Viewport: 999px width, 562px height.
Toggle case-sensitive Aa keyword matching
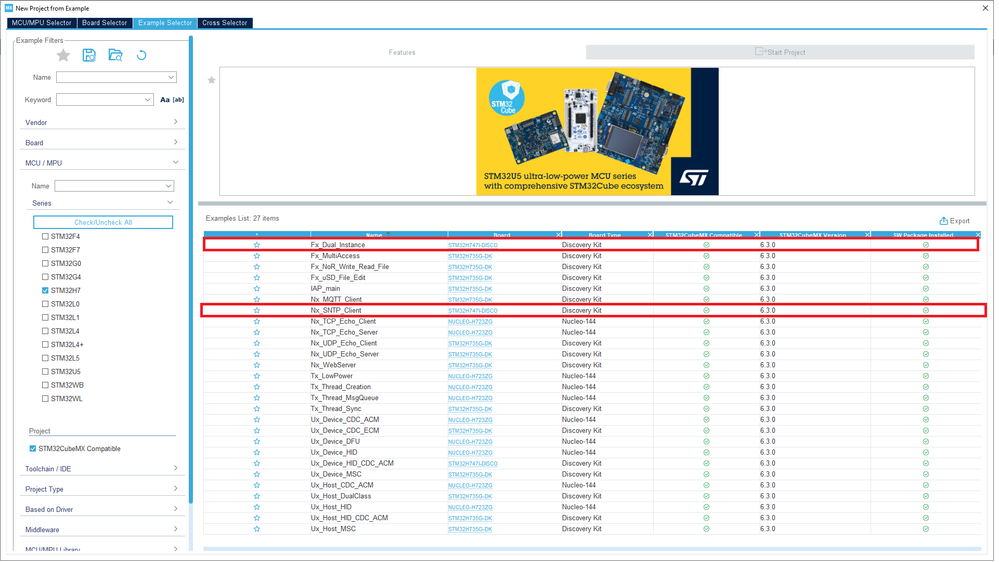pyautogui.click(x=165, y=99)
